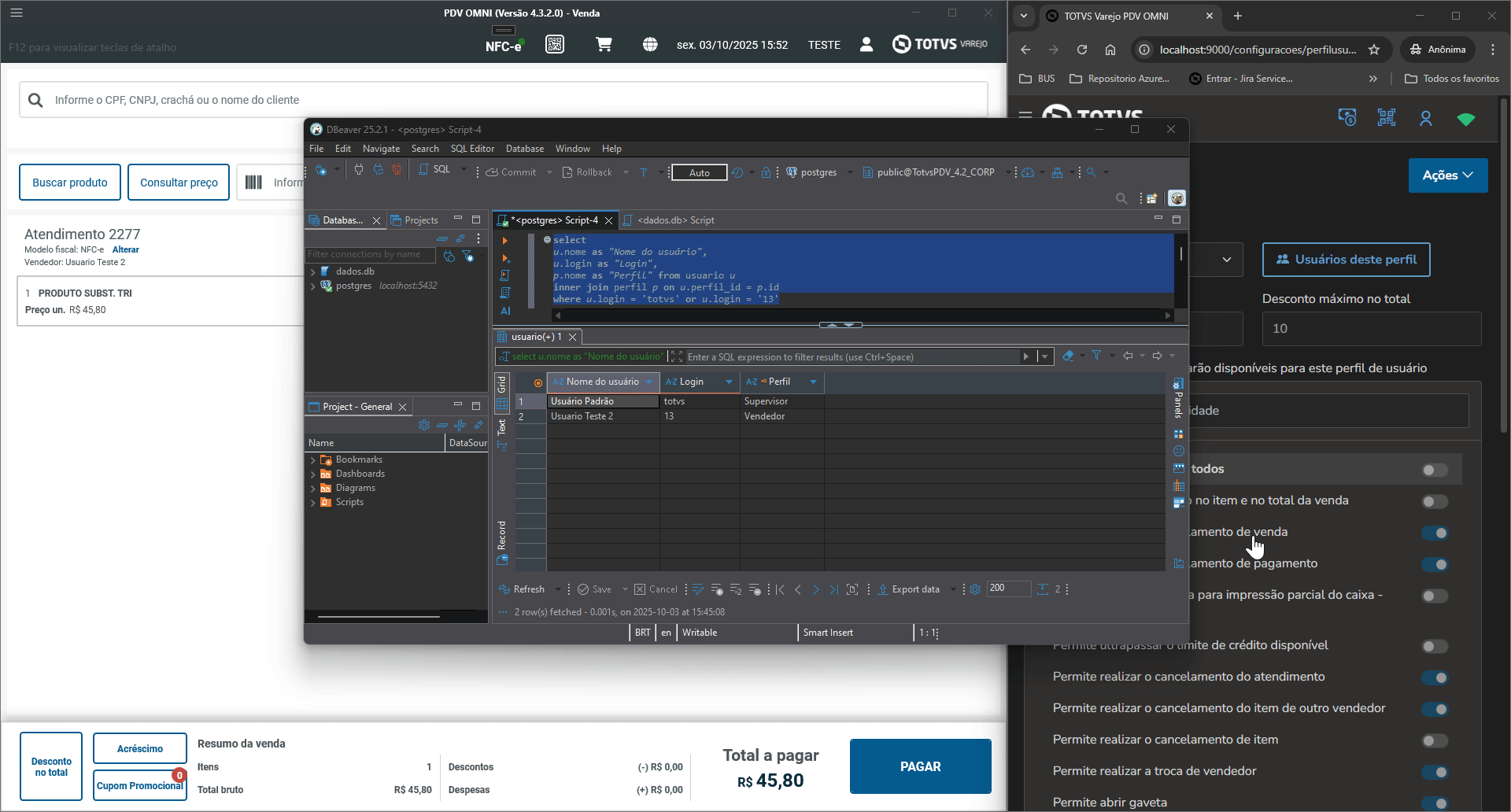Click the globe icon in the PDV header
This screenshot has height=812, width=1511.
[650, 45]
